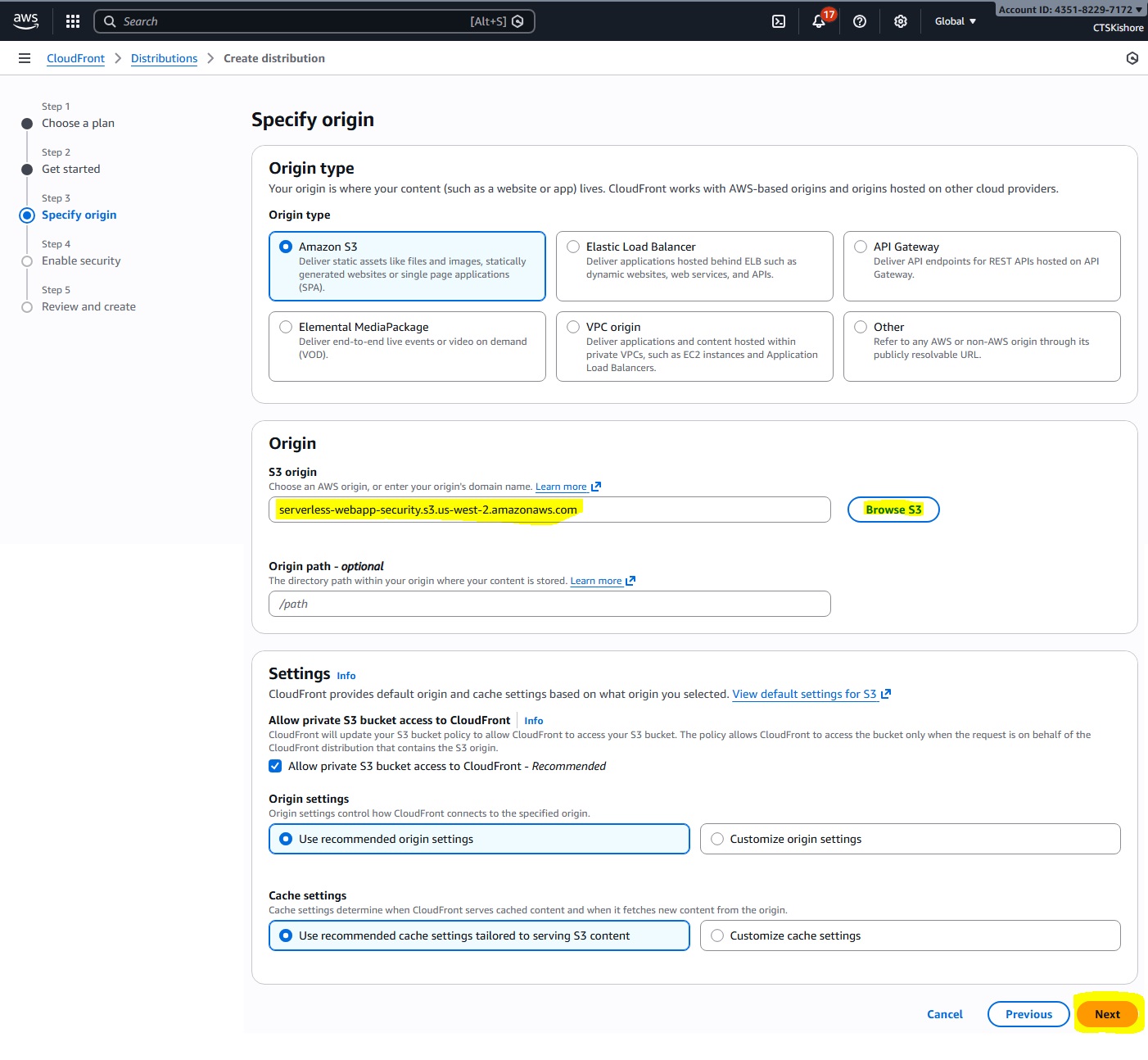Open View default settings for S3 link
The width and height of the screenshot is (1148, 1060).
click(804, 694)
